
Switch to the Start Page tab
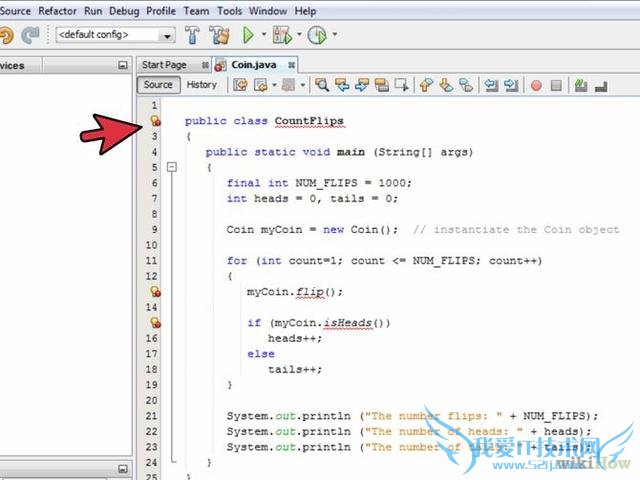click(x=164, y=65)
